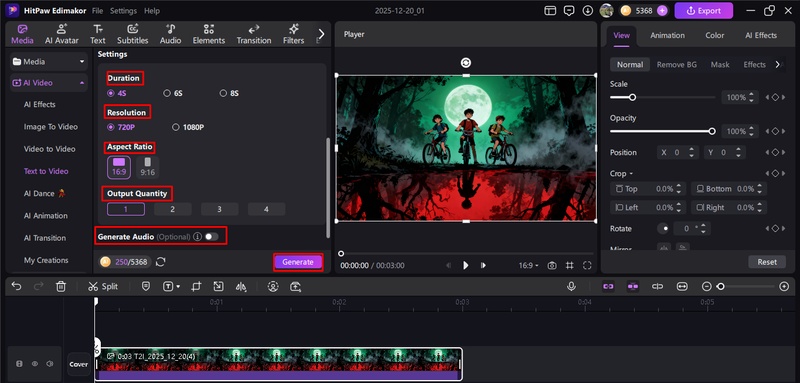Select output quantity 3
Viewport: 800px width, 383px height.
[x=219, y=209]
